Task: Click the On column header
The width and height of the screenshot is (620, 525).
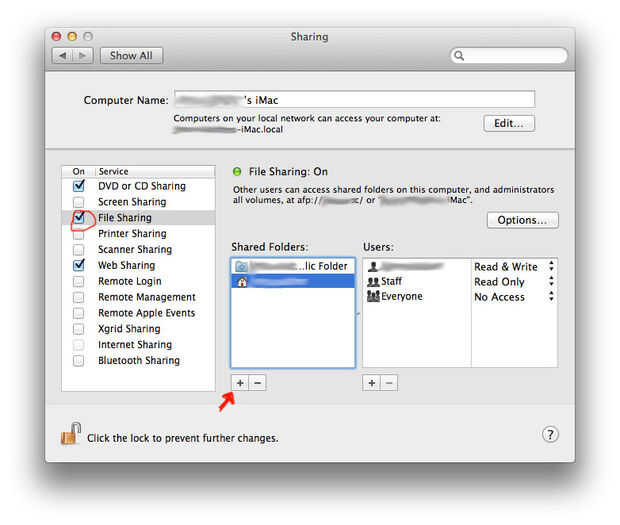Action: coord(78,172)
